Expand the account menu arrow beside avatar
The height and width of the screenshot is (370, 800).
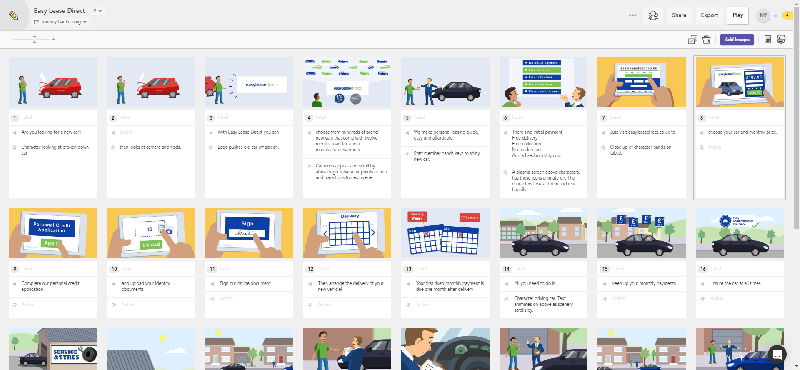[x=776, y=16]
